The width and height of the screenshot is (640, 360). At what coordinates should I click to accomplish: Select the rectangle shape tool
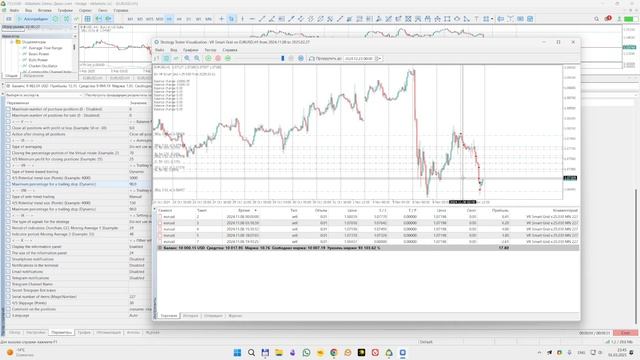[447, 19]
